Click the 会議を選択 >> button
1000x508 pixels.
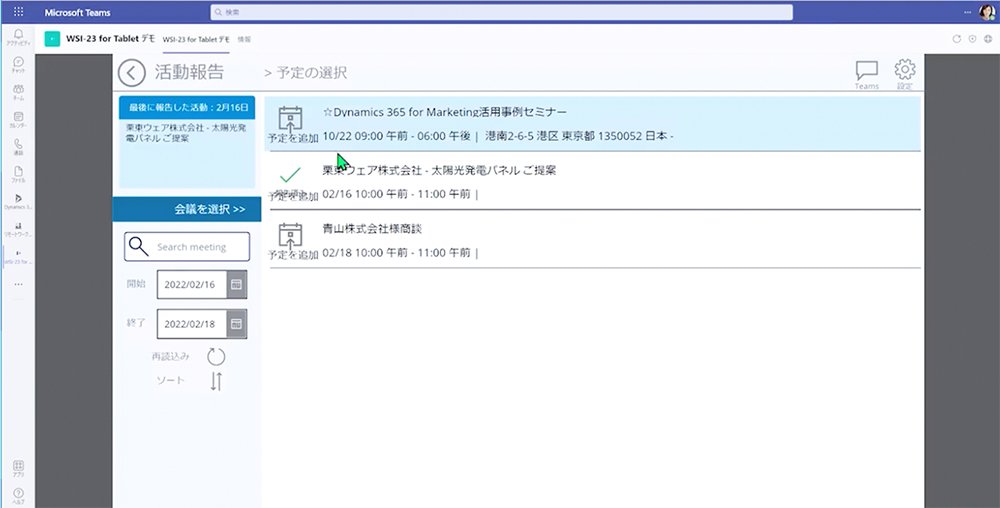coord(187,209)
